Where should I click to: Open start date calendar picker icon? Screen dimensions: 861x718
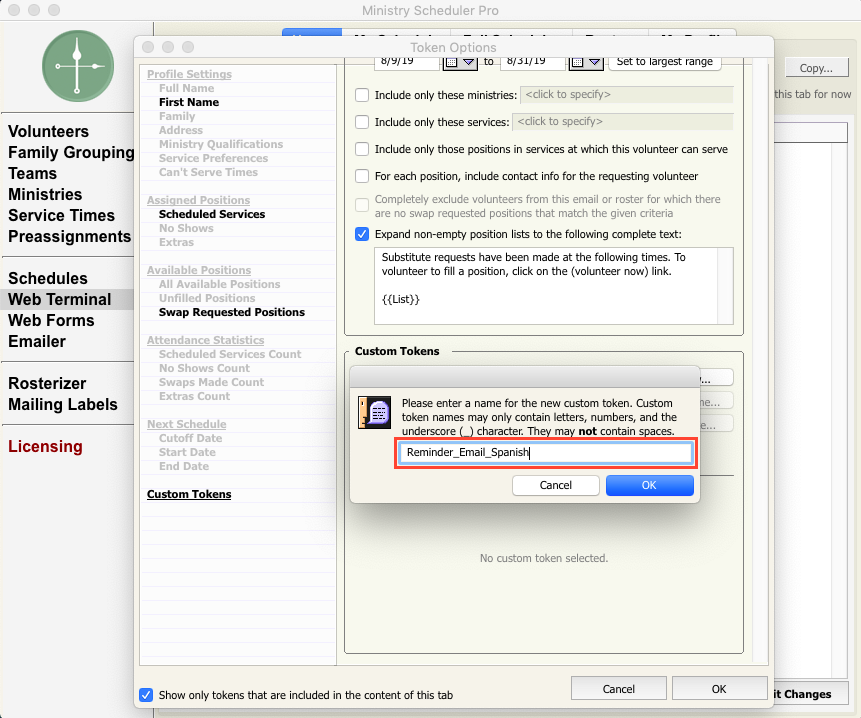tap(460, 63)
